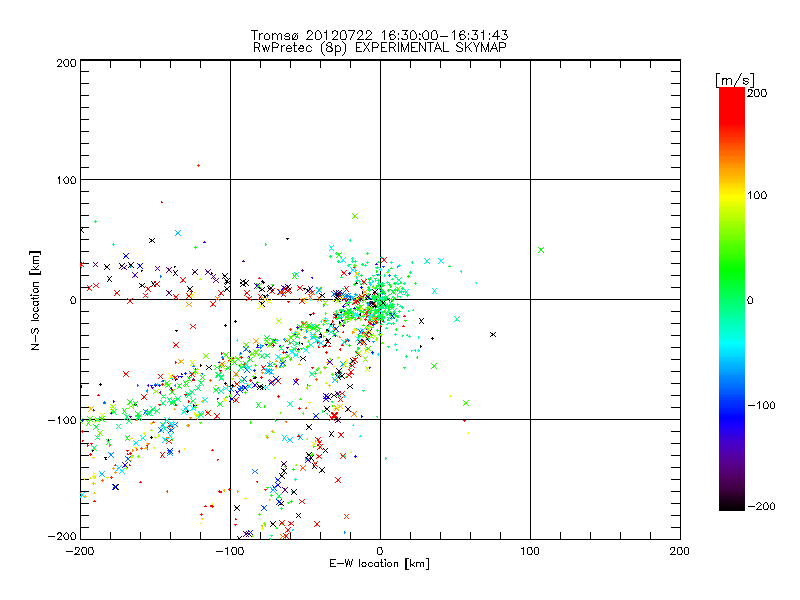
Task: Click the E-W axis tick label "0"
Action: 380,551
